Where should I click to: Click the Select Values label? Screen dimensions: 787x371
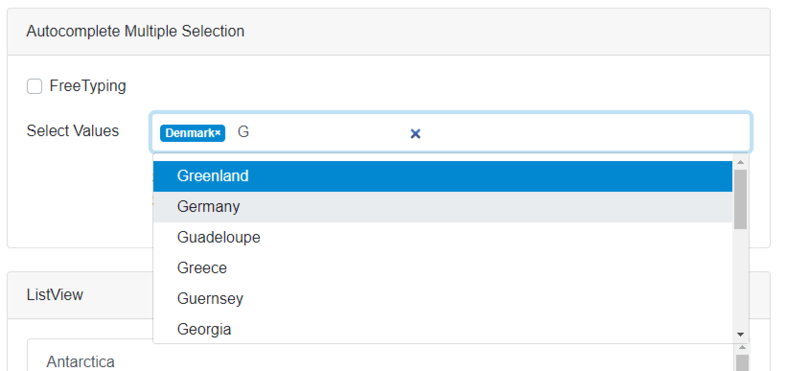click(x=73, y=131)
